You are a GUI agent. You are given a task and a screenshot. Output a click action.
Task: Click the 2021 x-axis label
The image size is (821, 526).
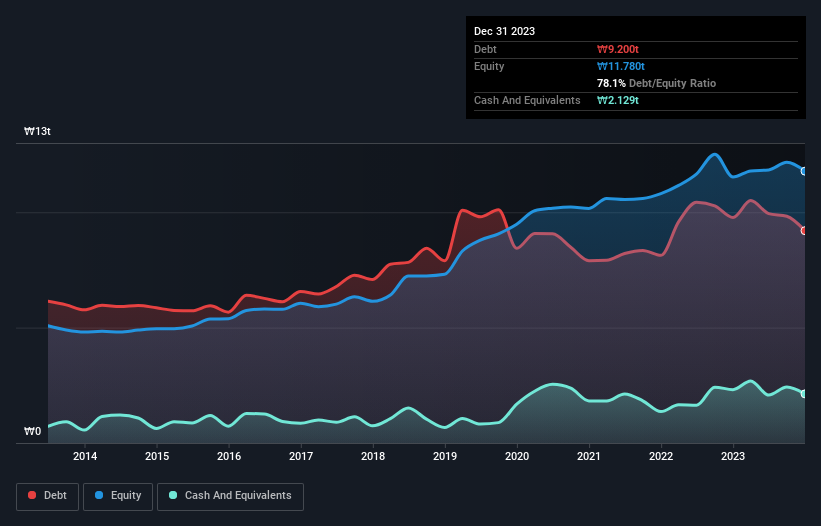pyautogui.click(x=589, y=456)
